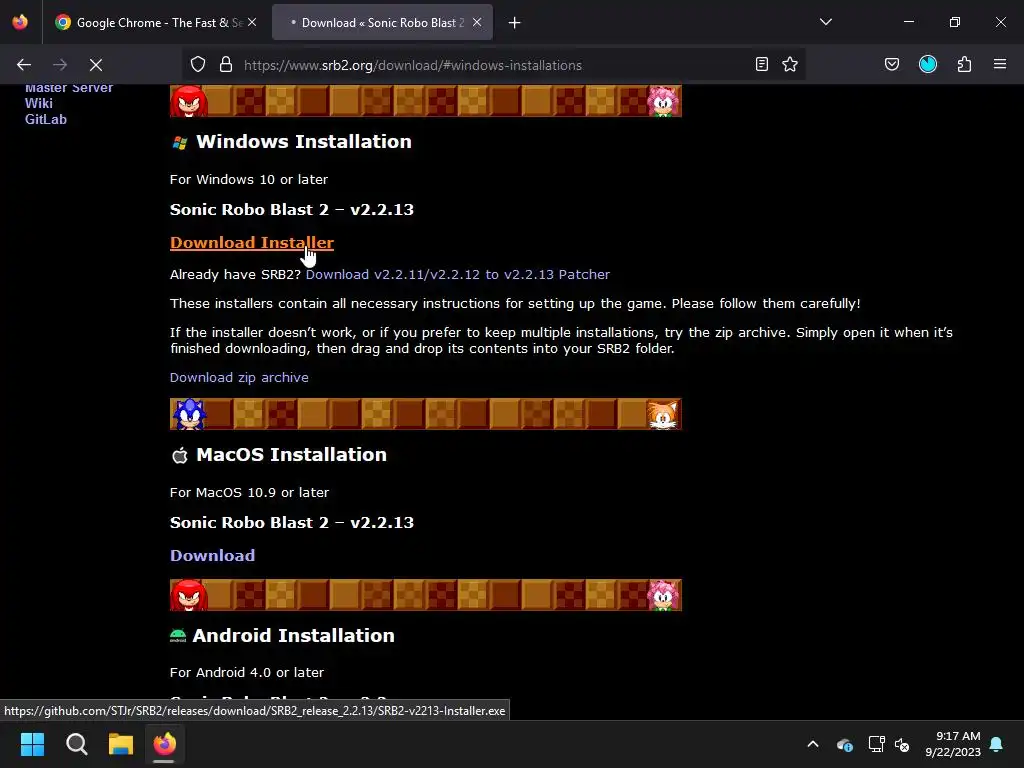Screen dimensions: 1024x768
Task: Stop loading the page
Action: click(x=96, y=65)
